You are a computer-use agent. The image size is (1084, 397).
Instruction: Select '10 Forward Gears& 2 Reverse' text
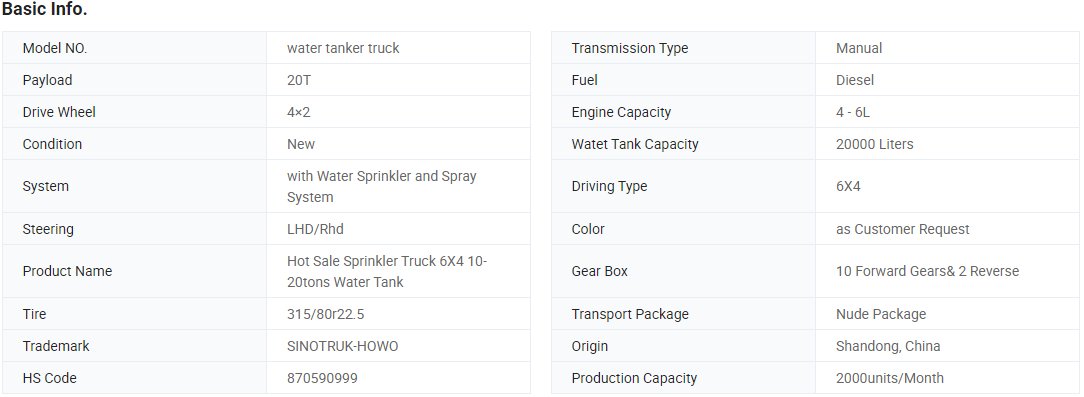927,271
